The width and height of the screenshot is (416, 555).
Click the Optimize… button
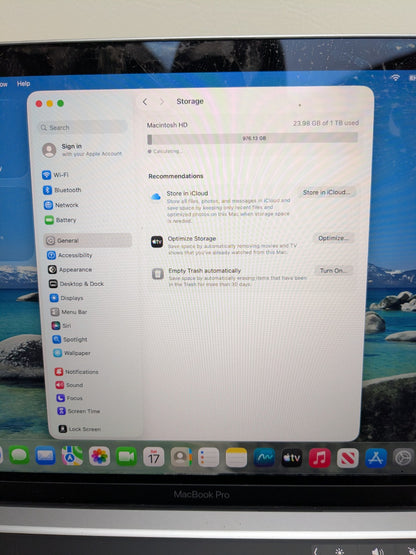click(333, 238)
